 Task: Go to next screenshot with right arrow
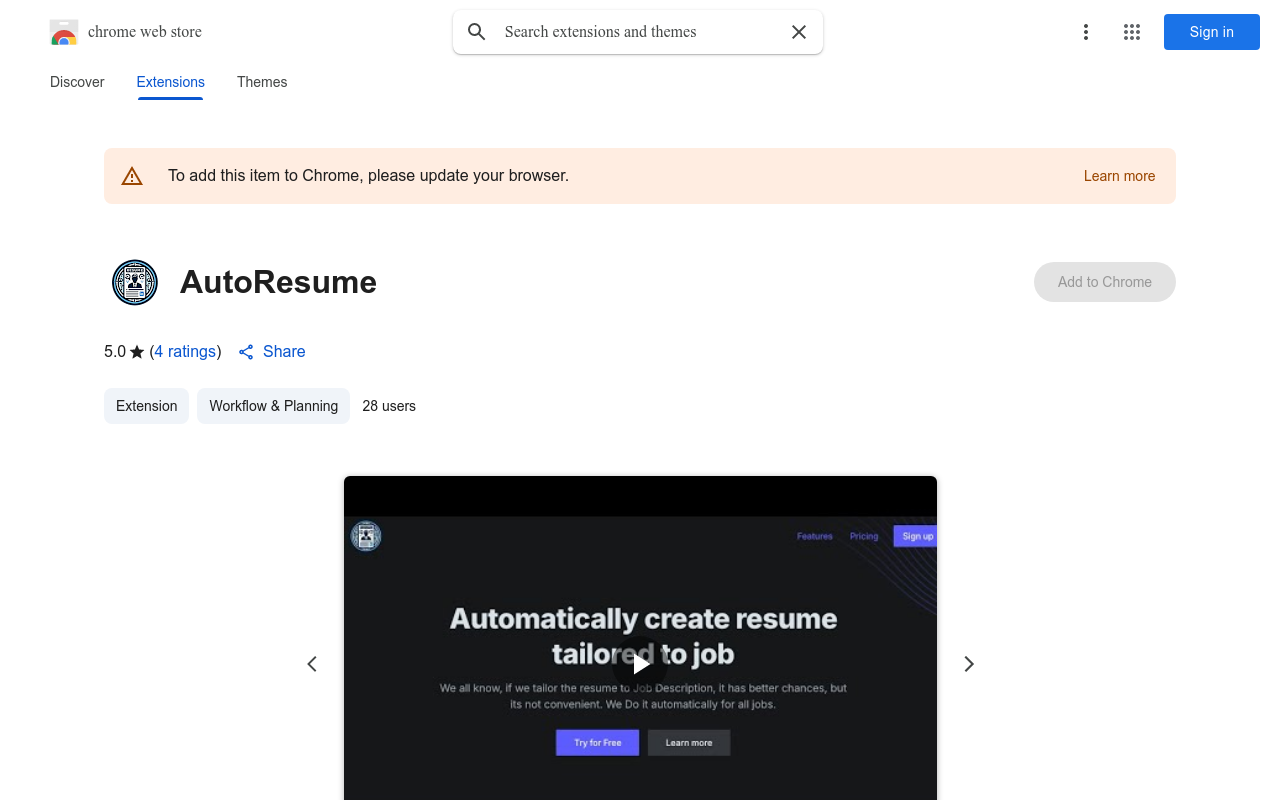tap(968, 664)
